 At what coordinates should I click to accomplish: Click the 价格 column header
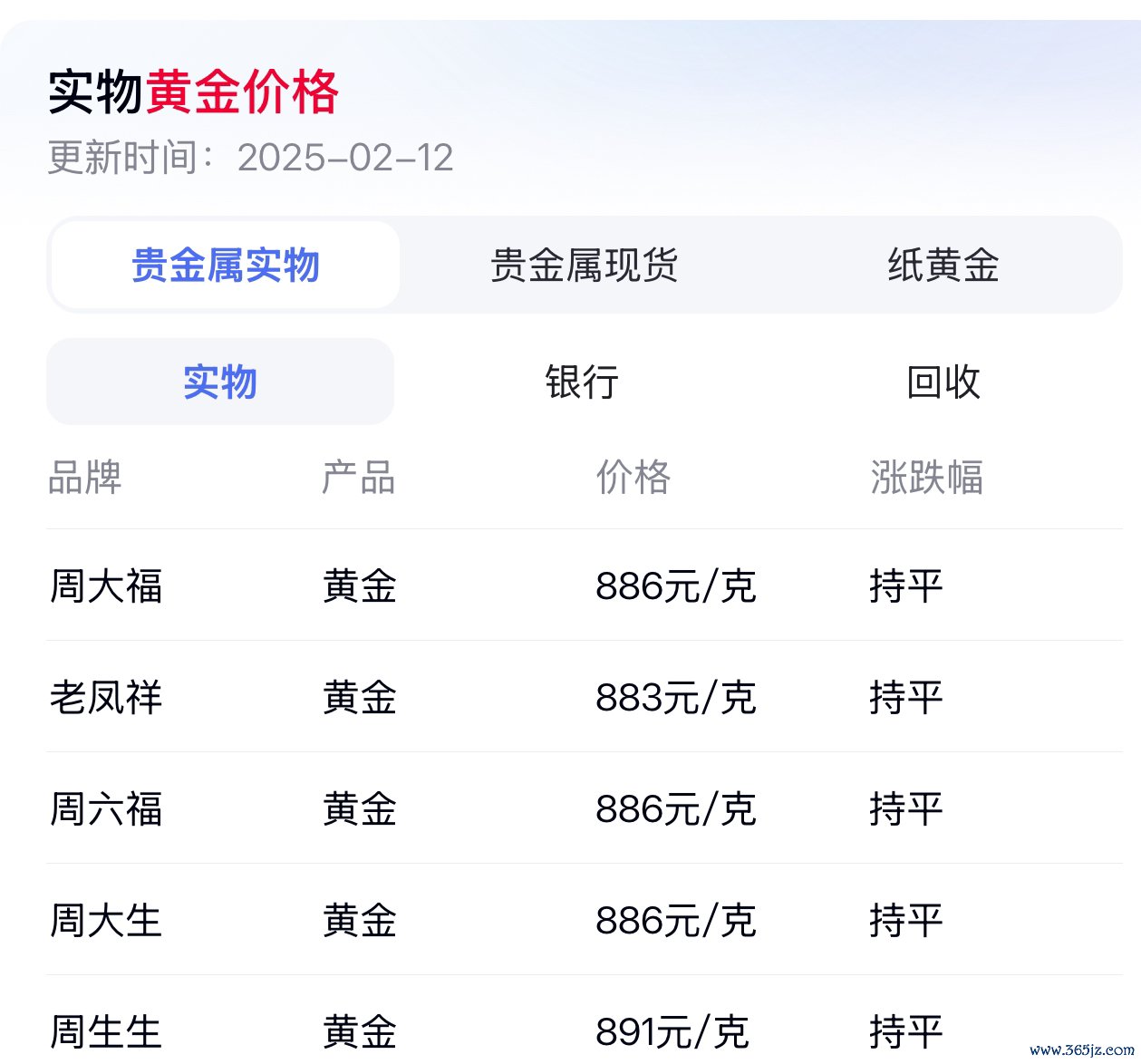633,477
